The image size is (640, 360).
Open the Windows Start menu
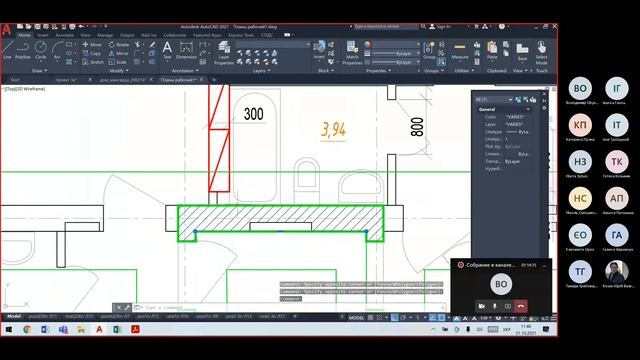(9, 329)
